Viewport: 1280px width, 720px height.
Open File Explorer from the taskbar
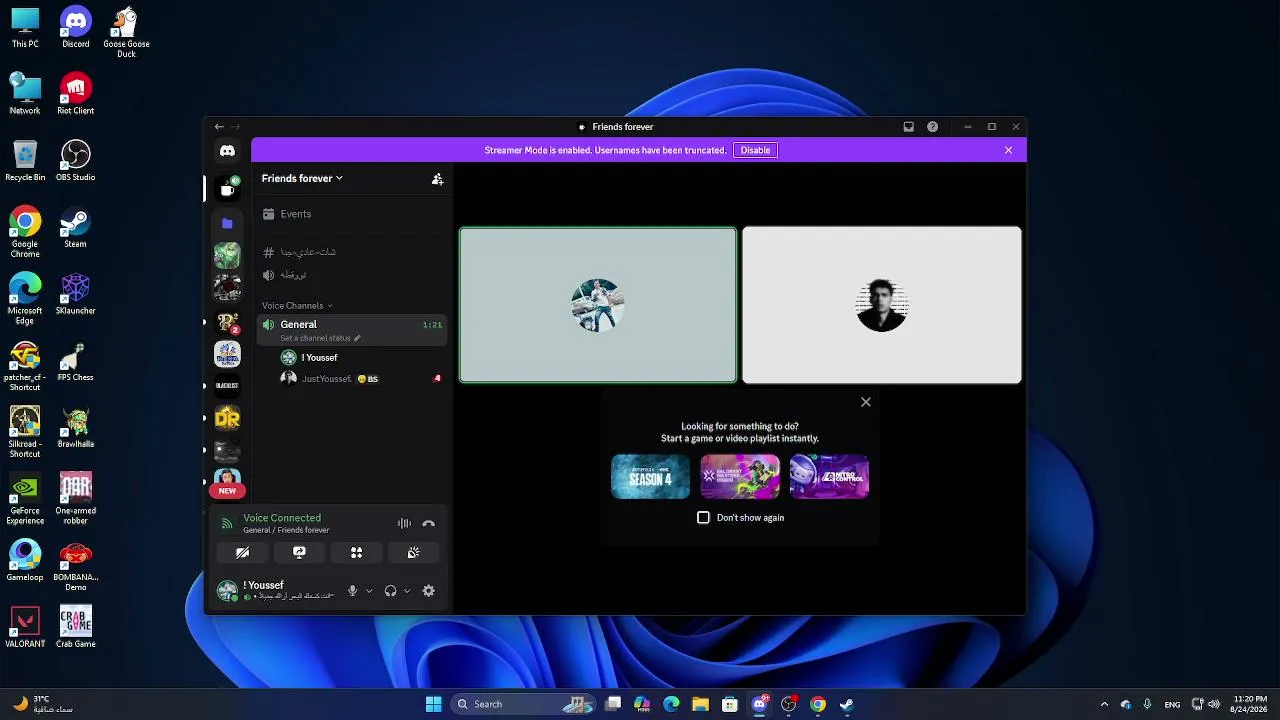(700, 704)
